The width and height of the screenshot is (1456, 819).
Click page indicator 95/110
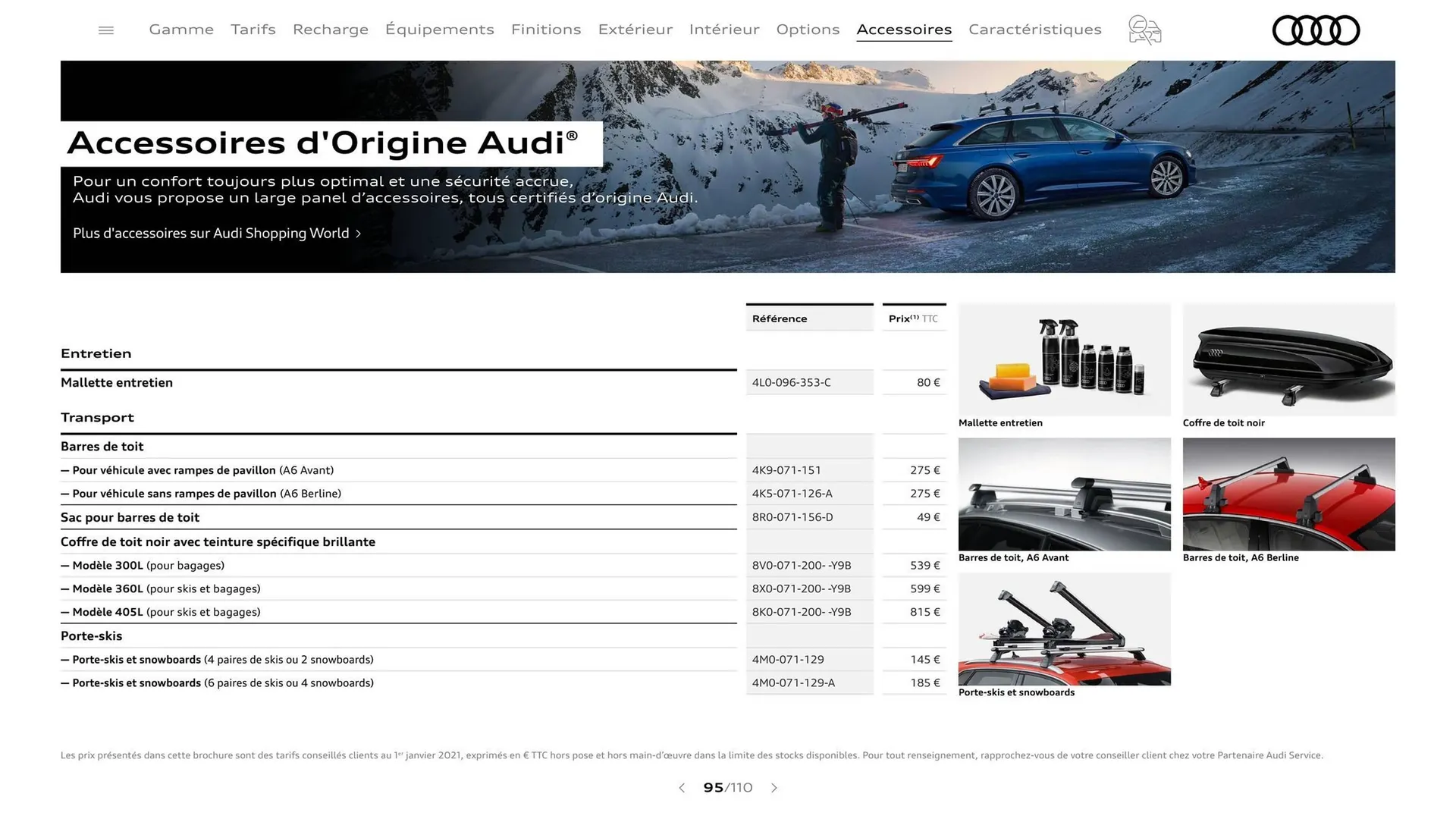coord(727,788)
